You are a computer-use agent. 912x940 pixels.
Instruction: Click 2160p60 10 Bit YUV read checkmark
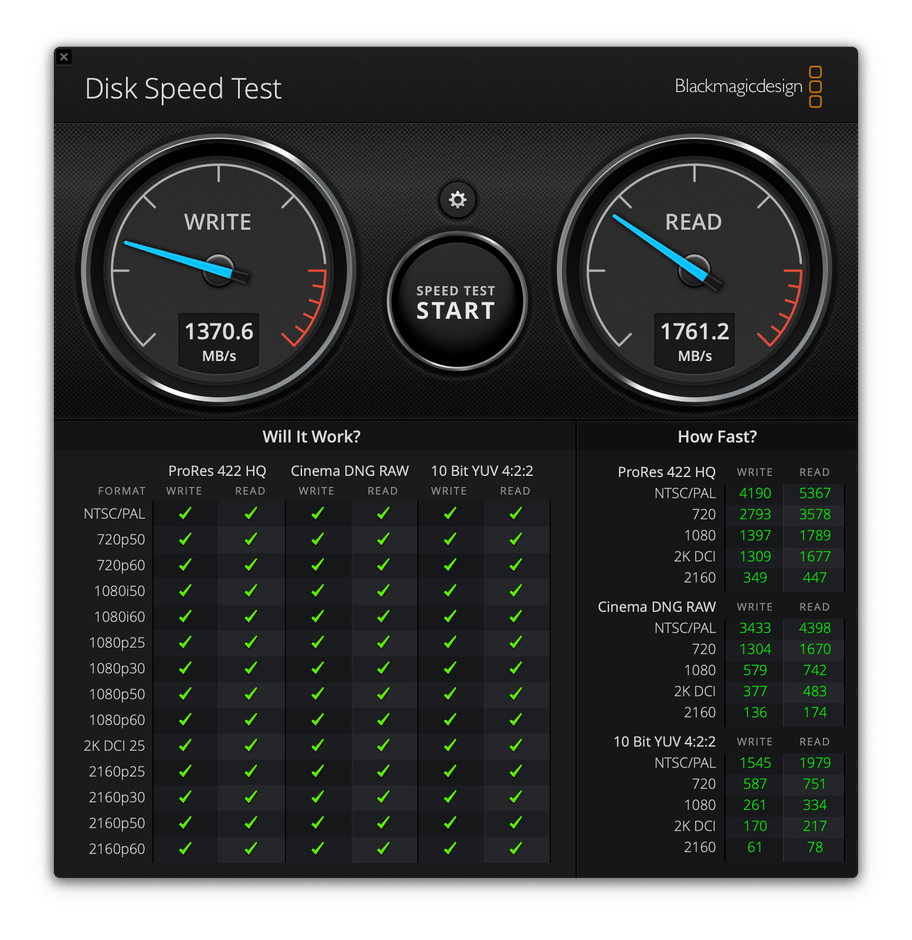[x=515, y=848]
